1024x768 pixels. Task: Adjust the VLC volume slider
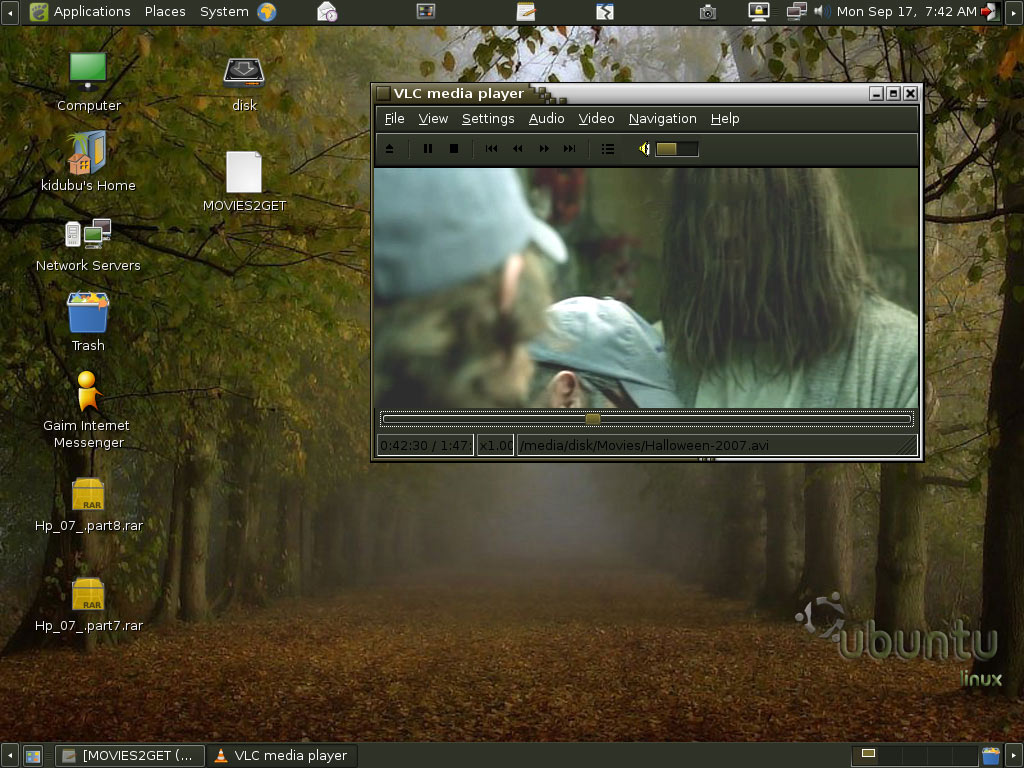(677, 149)
